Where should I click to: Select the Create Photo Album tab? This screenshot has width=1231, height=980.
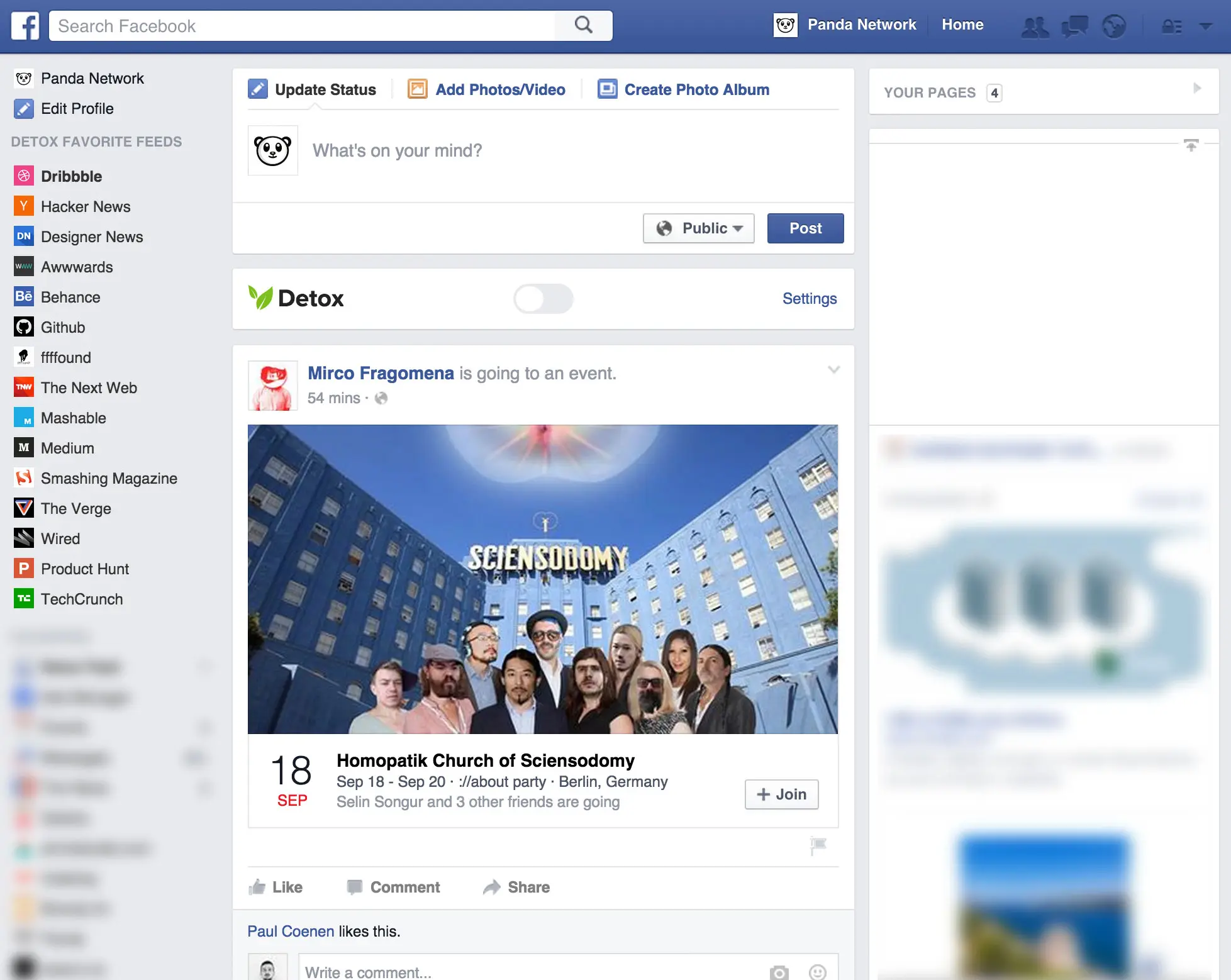[x=683, y=89]
